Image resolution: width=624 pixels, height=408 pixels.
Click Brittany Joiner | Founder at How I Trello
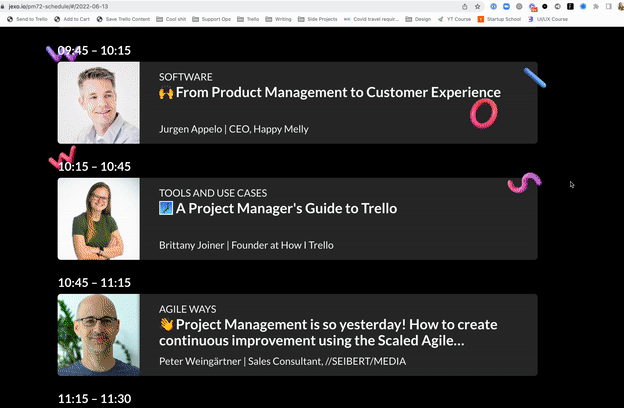point(246,245)
